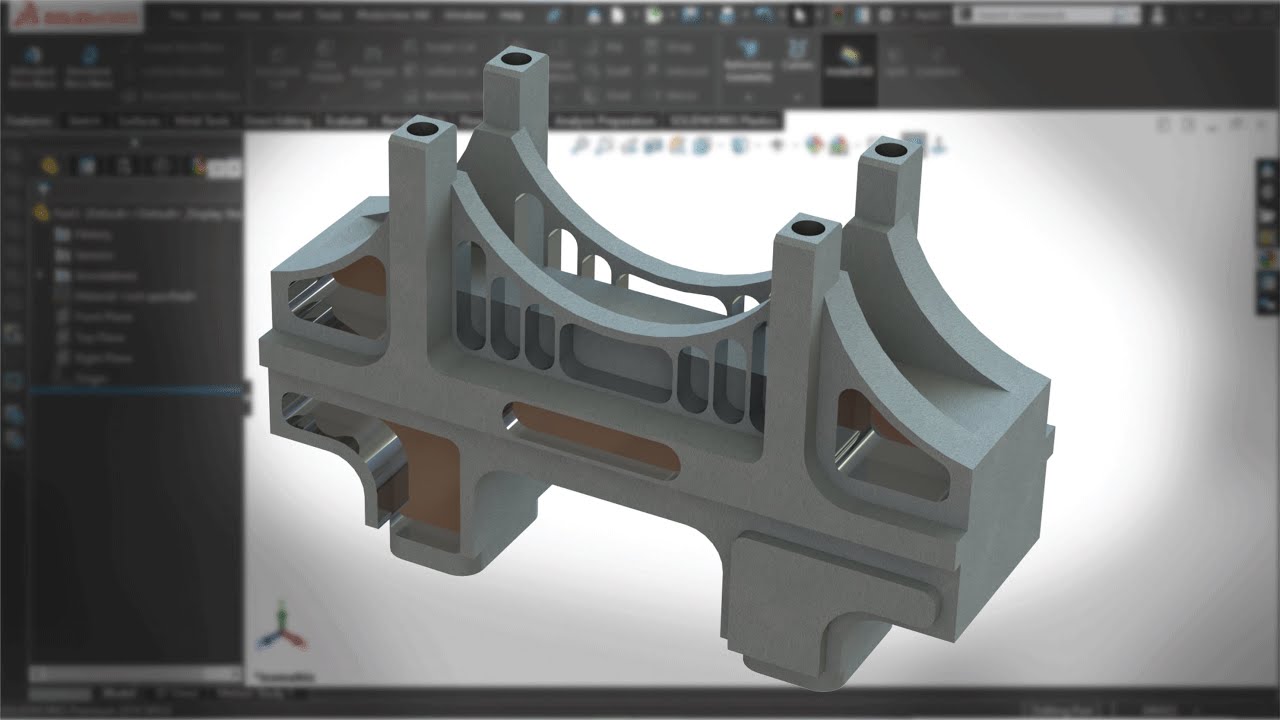Select the History folder in the tree
Image resolution: width=1280 pixels, height=720 pixels.
(83, 234)
